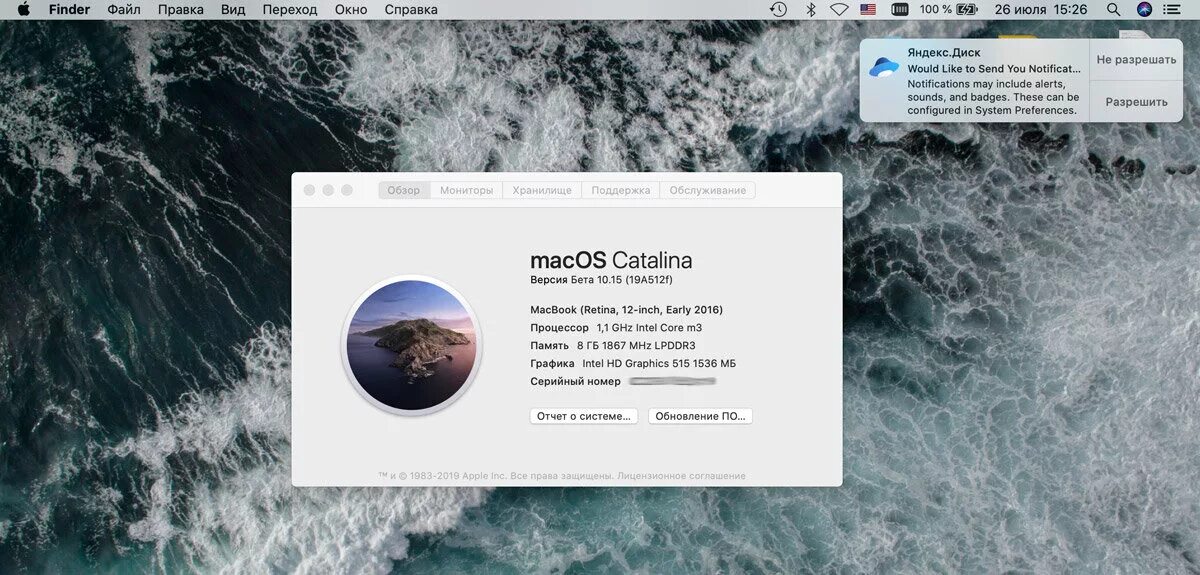Open the Вид menu
The width and height of the screenshot is (1200, 575).
tap(233, 9)
